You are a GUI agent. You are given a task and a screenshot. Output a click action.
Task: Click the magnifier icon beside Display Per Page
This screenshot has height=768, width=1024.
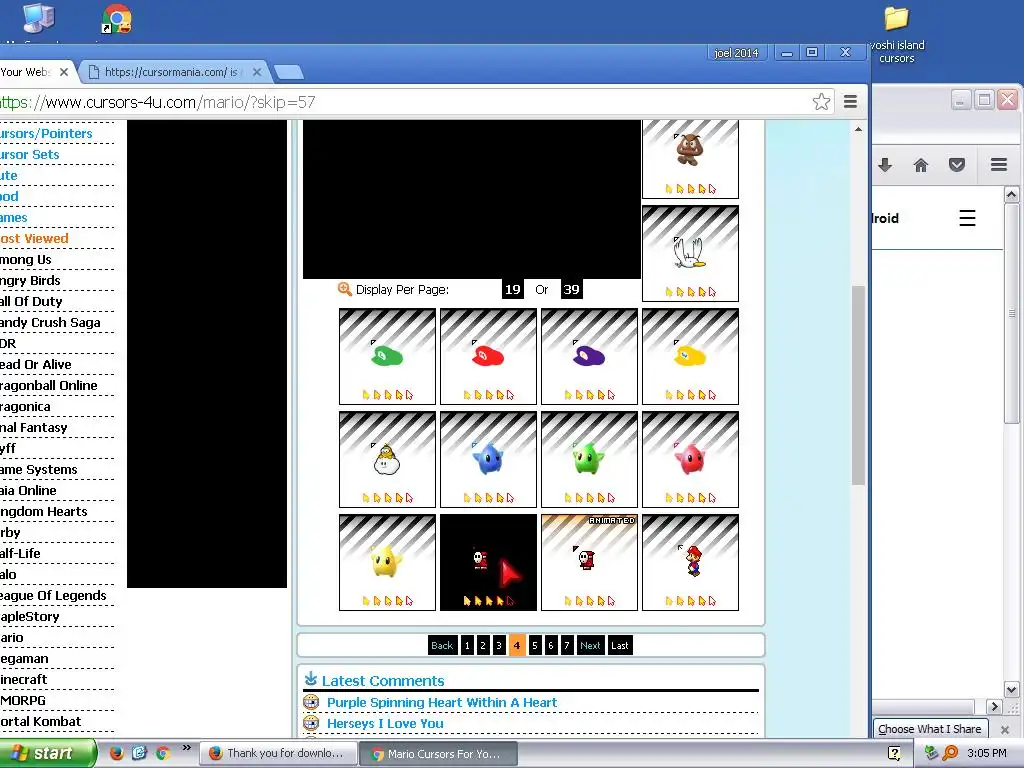[x=345, y=289]
